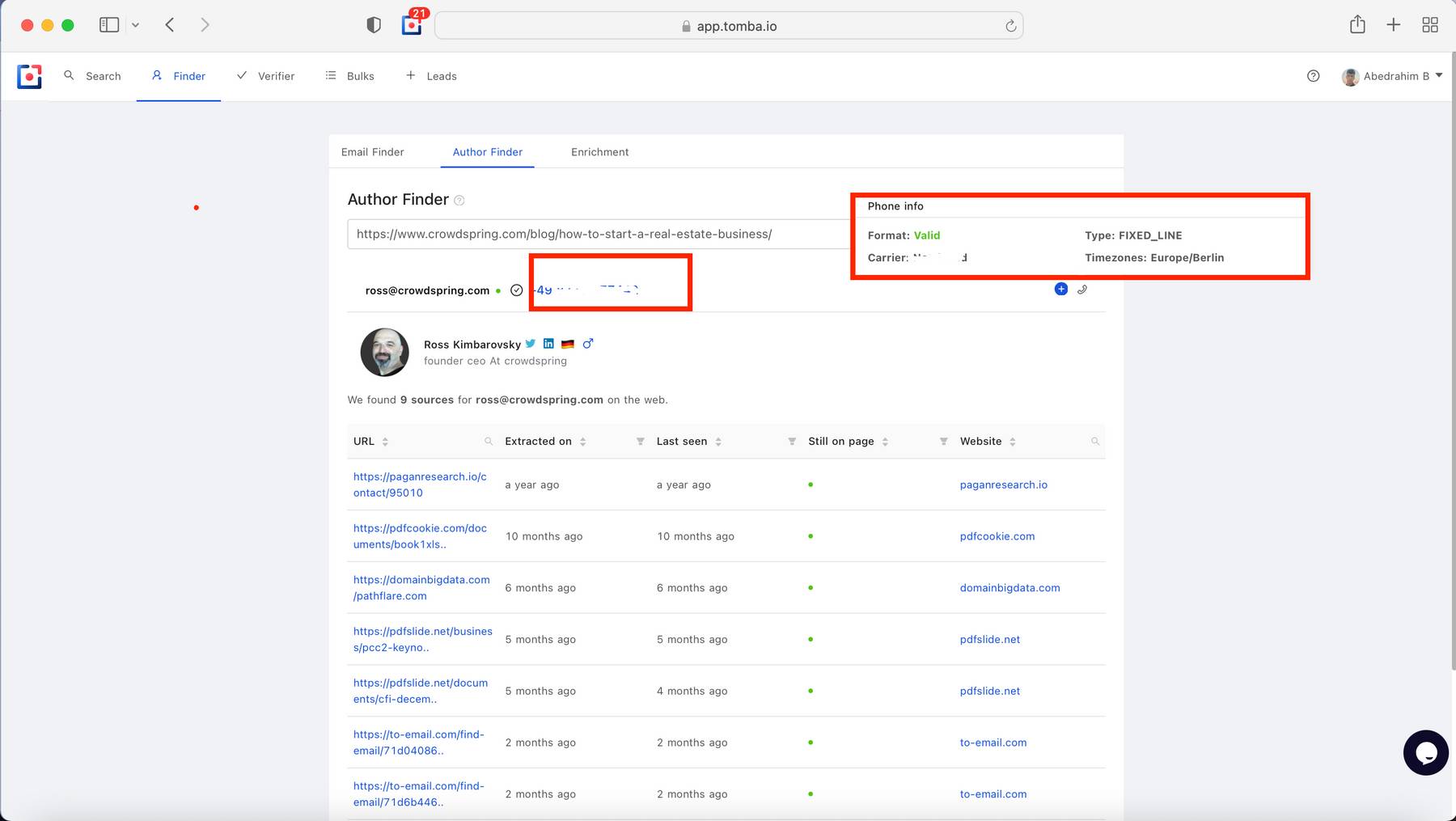Open the chat support bubble

tap(1425, 753)
